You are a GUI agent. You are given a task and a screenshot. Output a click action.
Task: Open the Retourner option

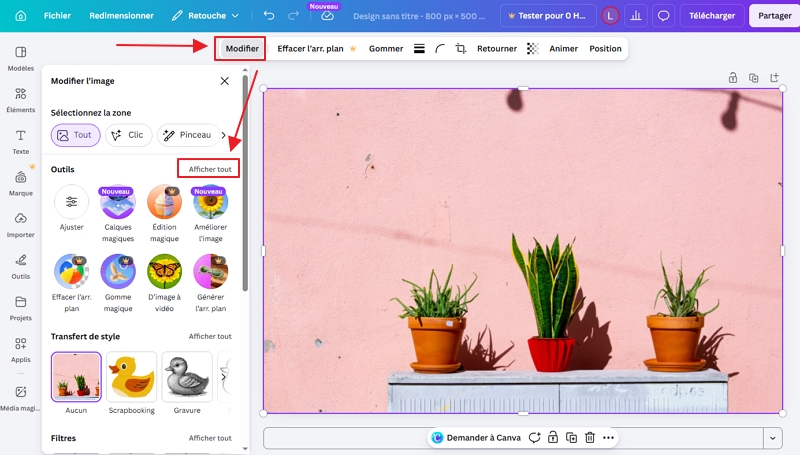(x=497, y=48)
